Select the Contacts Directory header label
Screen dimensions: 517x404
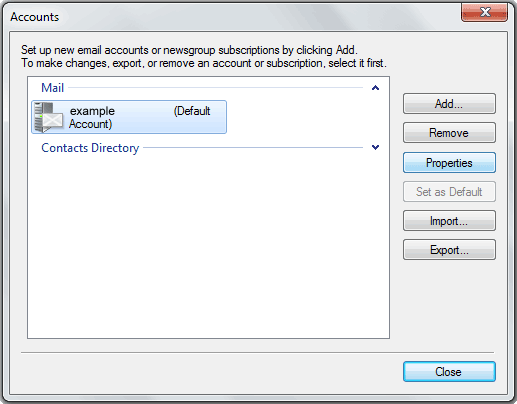pos(90,148)
